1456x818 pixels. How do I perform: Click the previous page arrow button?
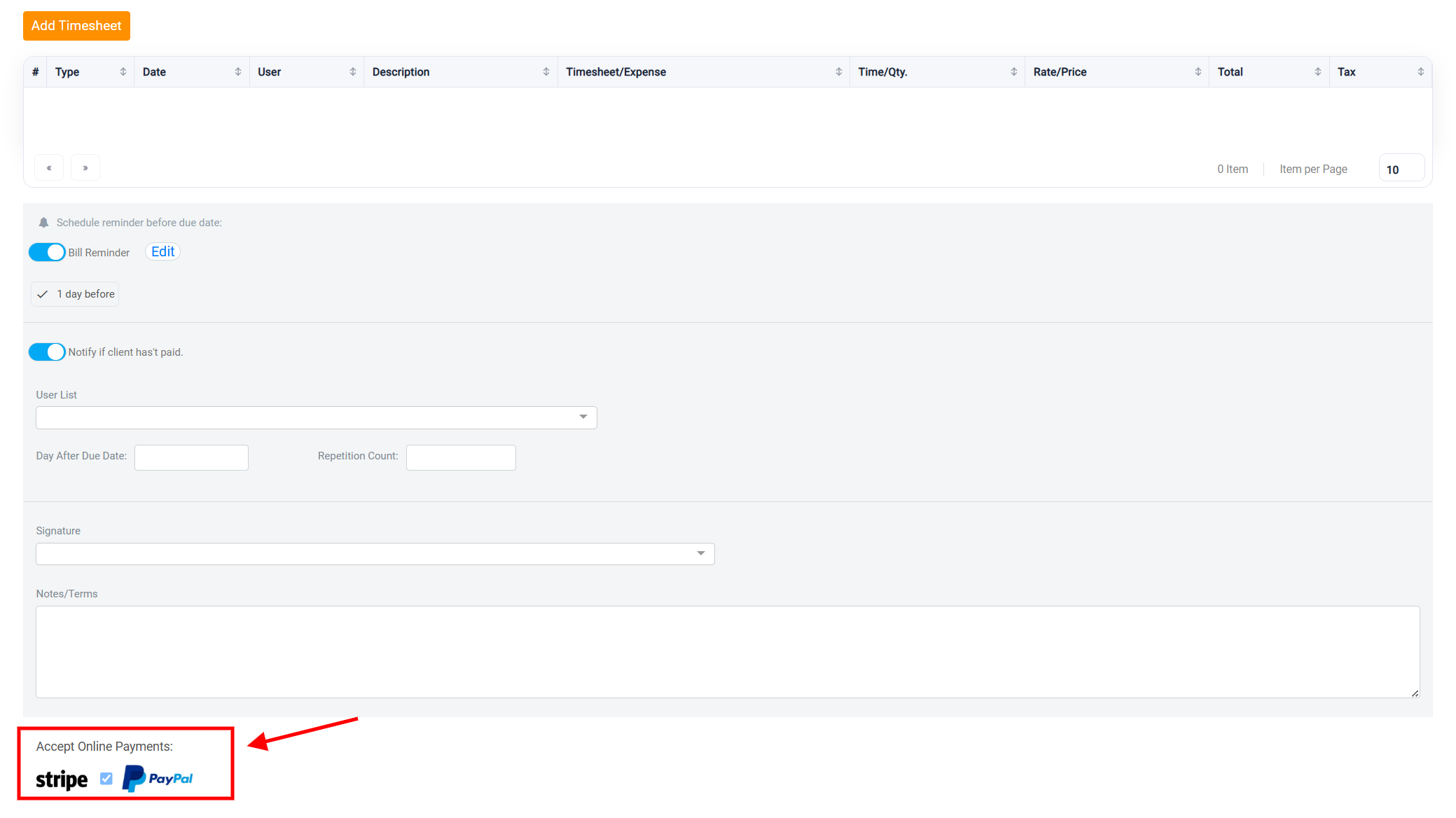tap(49, 168)
